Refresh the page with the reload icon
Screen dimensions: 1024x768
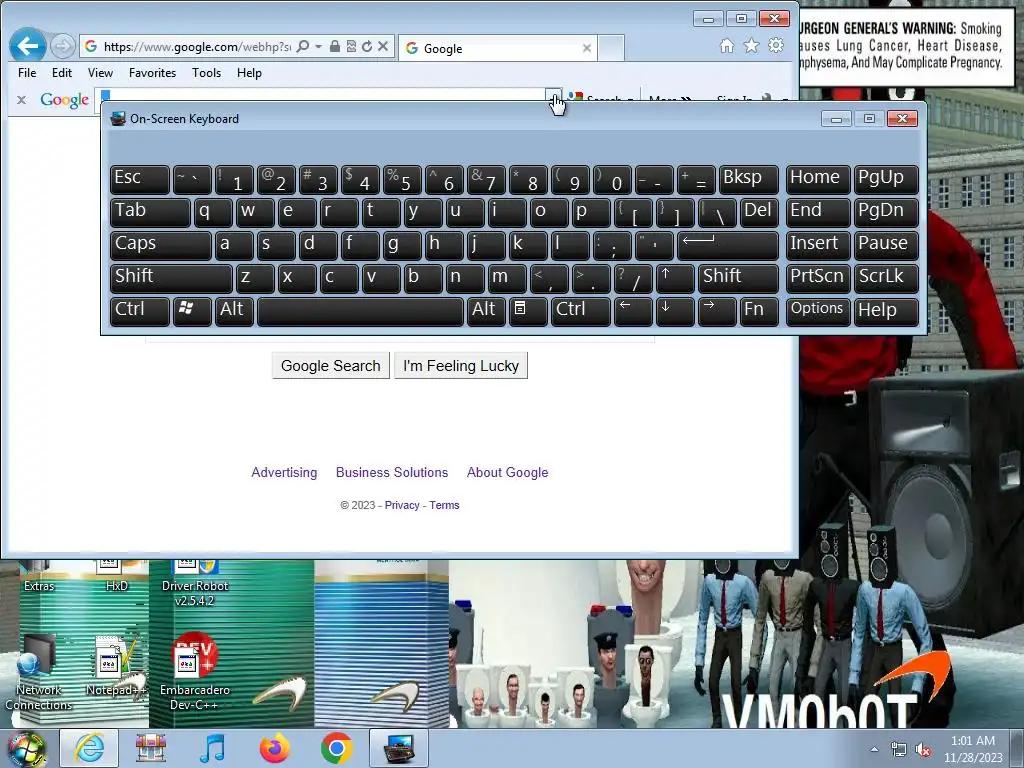(367, 46)
